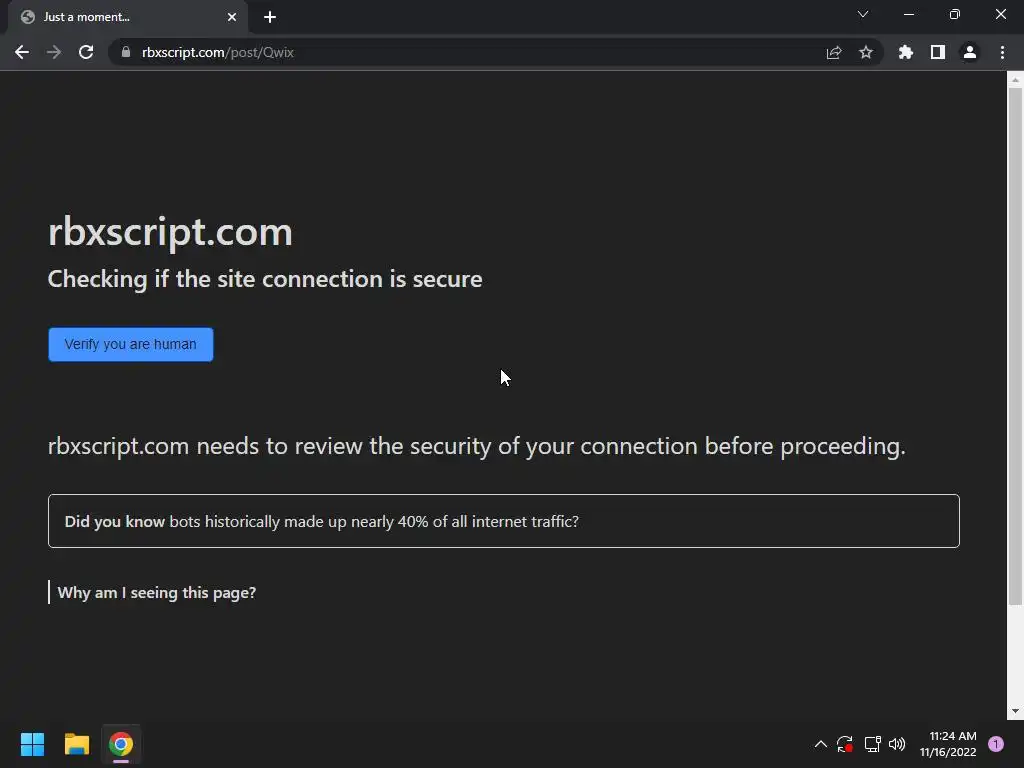This screenshot has width=1024, height=768.
Task: Click the scrollbar up arrow
Action: coord(1015,80)
